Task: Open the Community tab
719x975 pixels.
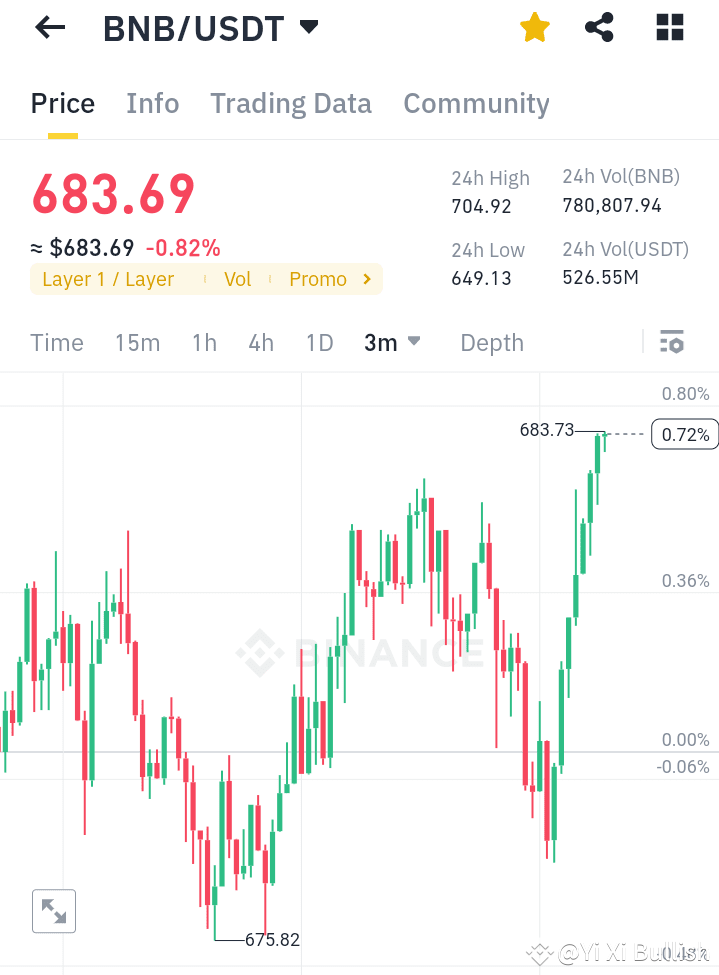Action: (476, 103)
